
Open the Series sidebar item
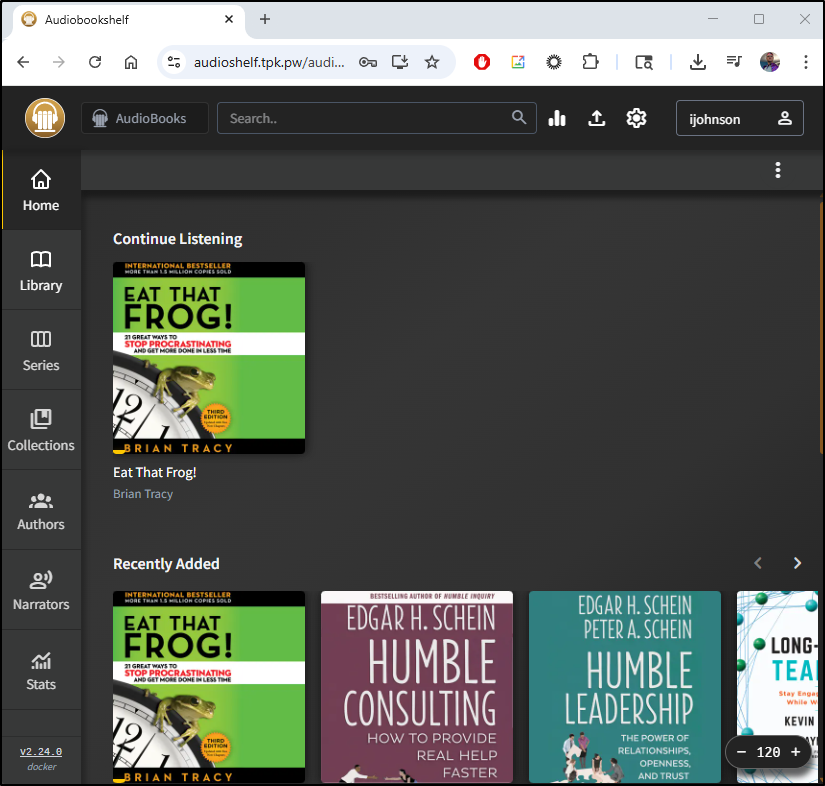(x=41, y=350)
